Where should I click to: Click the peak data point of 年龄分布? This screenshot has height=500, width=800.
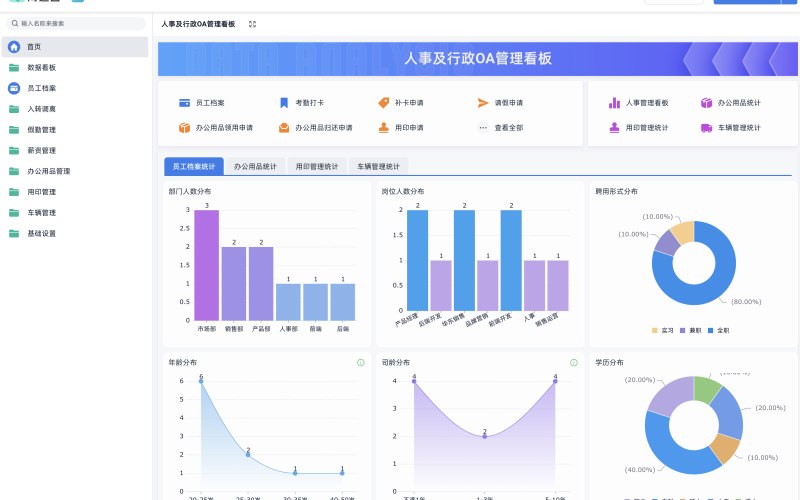point(201,381)
